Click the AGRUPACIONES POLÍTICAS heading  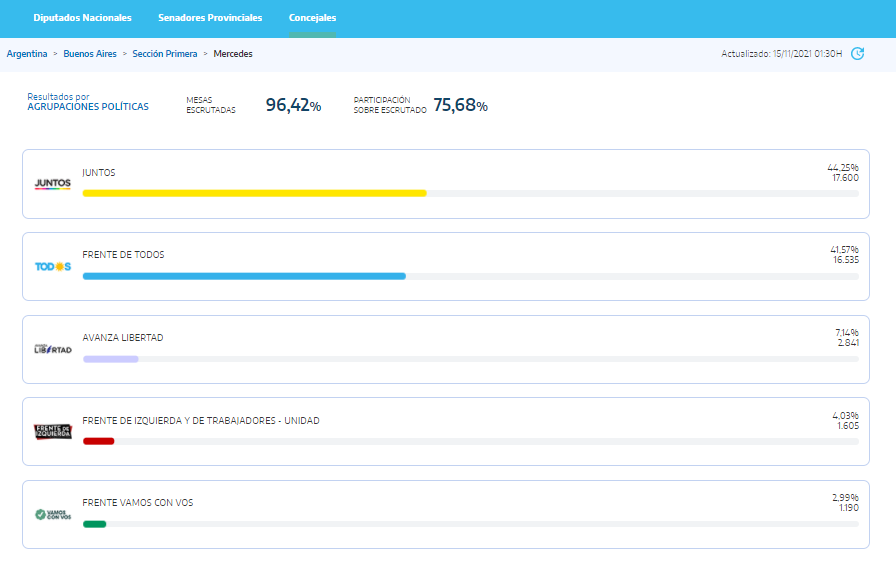click(x=88, y=107)
